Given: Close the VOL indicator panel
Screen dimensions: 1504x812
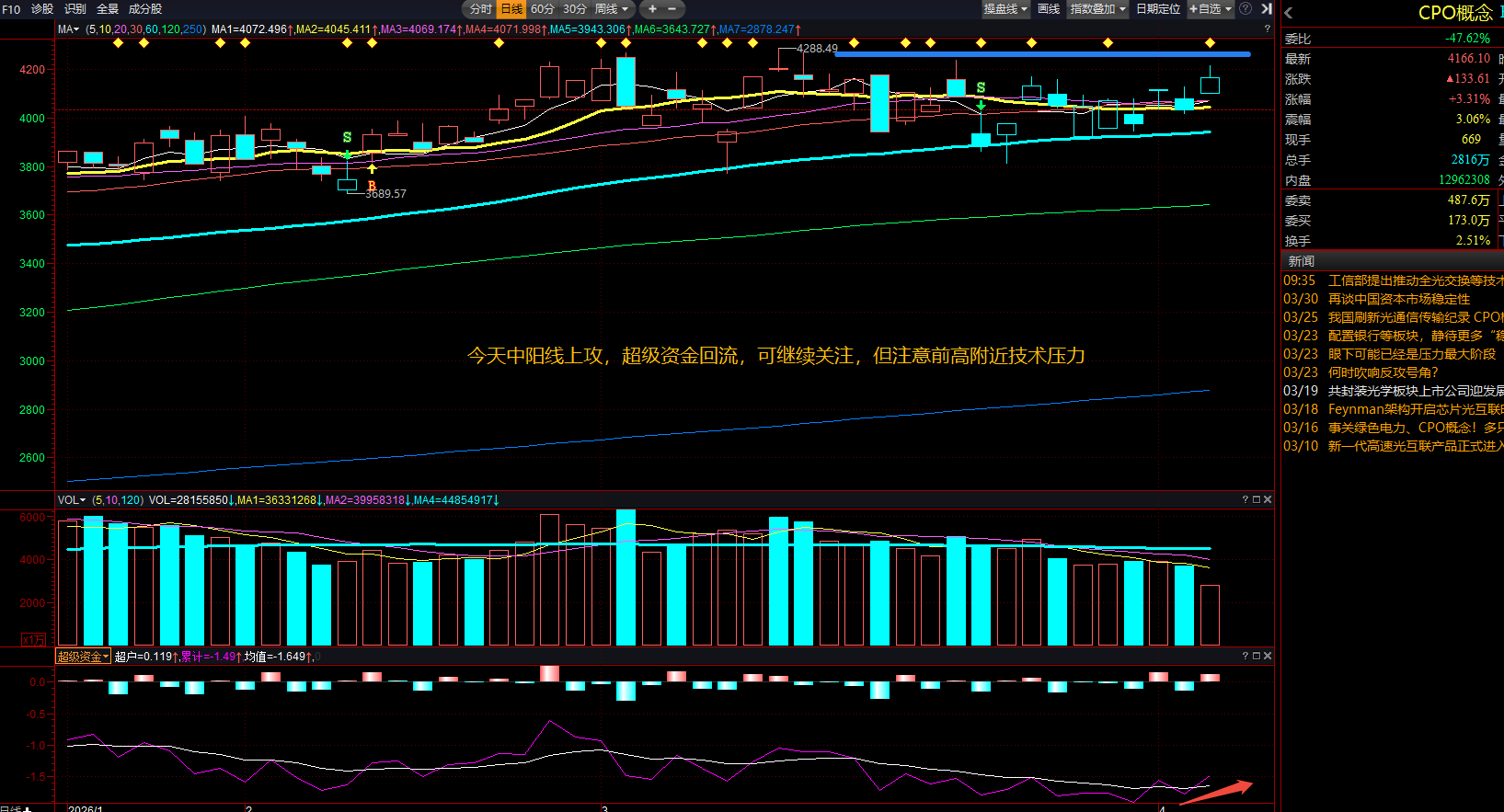Looking at the screenshot, I should (x=1268, y=499).
